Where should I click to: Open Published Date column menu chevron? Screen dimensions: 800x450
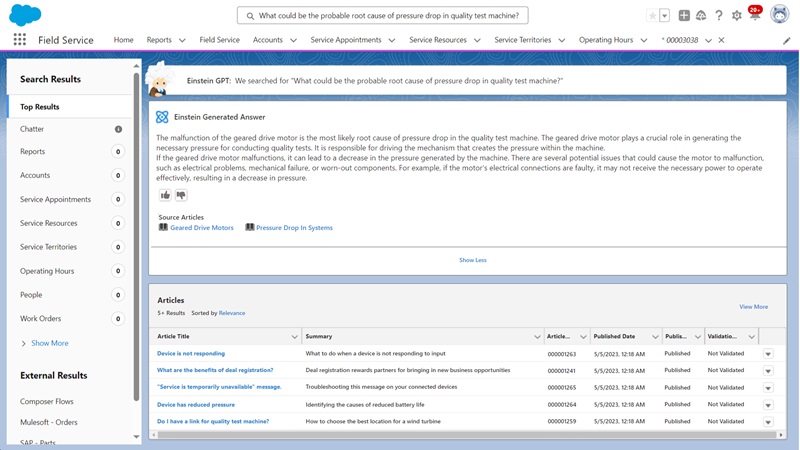(655, 337)
